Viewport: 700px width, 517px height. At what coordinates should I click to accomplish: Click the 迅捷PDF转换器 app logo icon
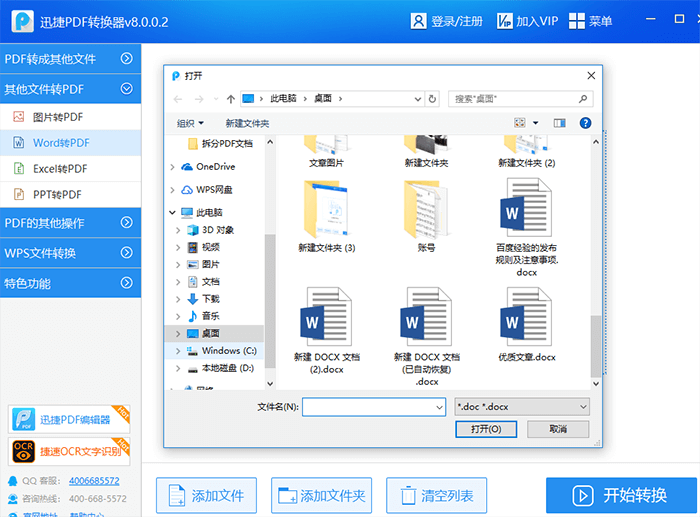coord(22,21)
